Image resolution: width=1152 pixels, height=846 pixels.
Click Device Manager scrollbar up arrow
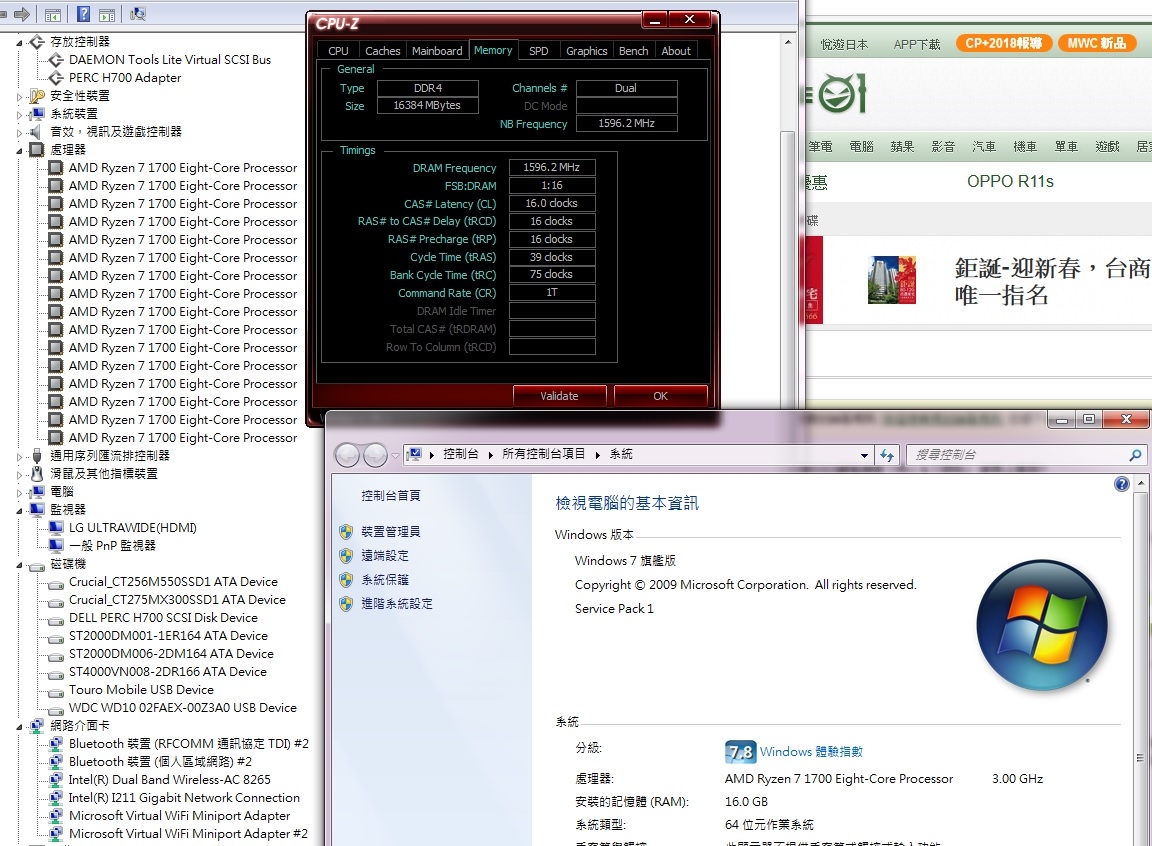point(788,42)
